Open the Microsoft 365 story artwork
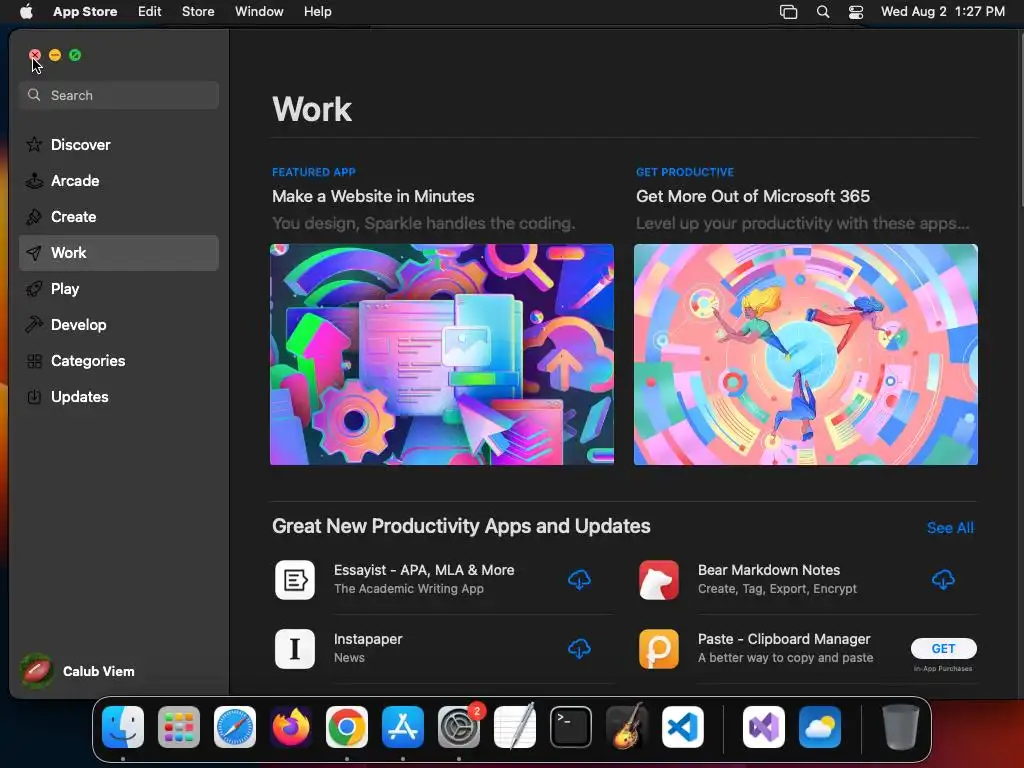This screenshot has width=1024, height=768. [805, 355]
